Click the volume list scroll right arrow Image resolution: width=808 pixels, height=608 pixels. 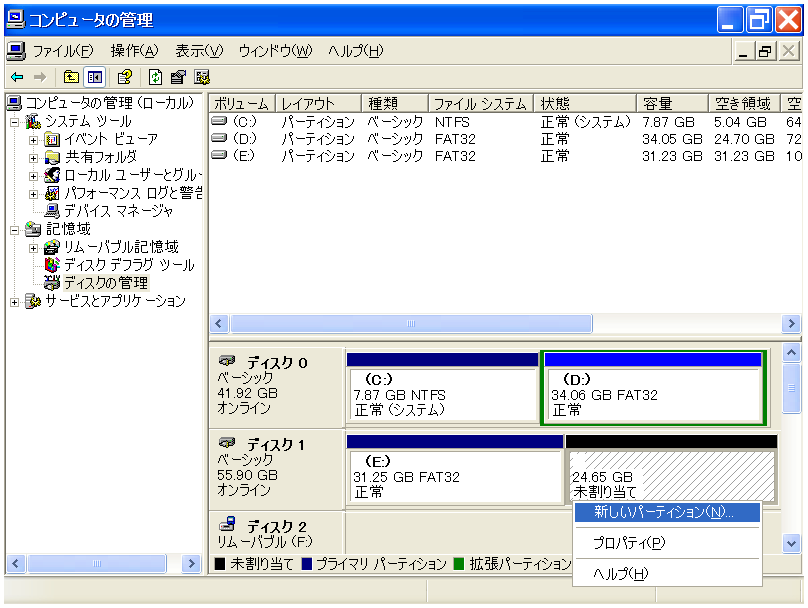pos(791,324)
